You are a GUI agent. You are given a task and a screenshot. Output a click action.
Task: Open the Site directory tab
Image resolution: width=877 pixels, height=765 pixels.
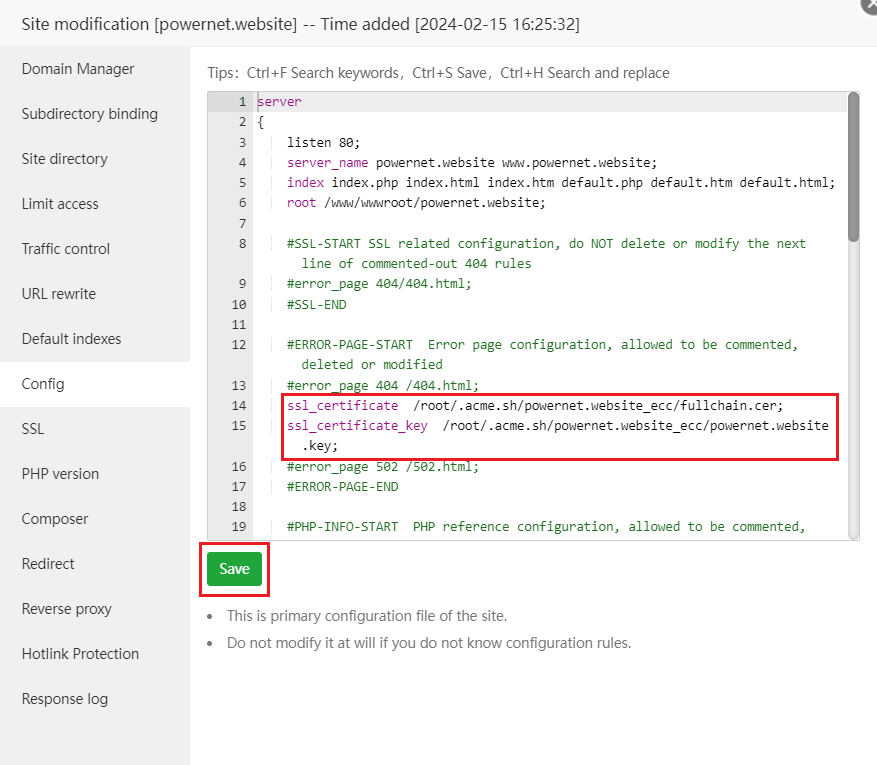point(65,159)
